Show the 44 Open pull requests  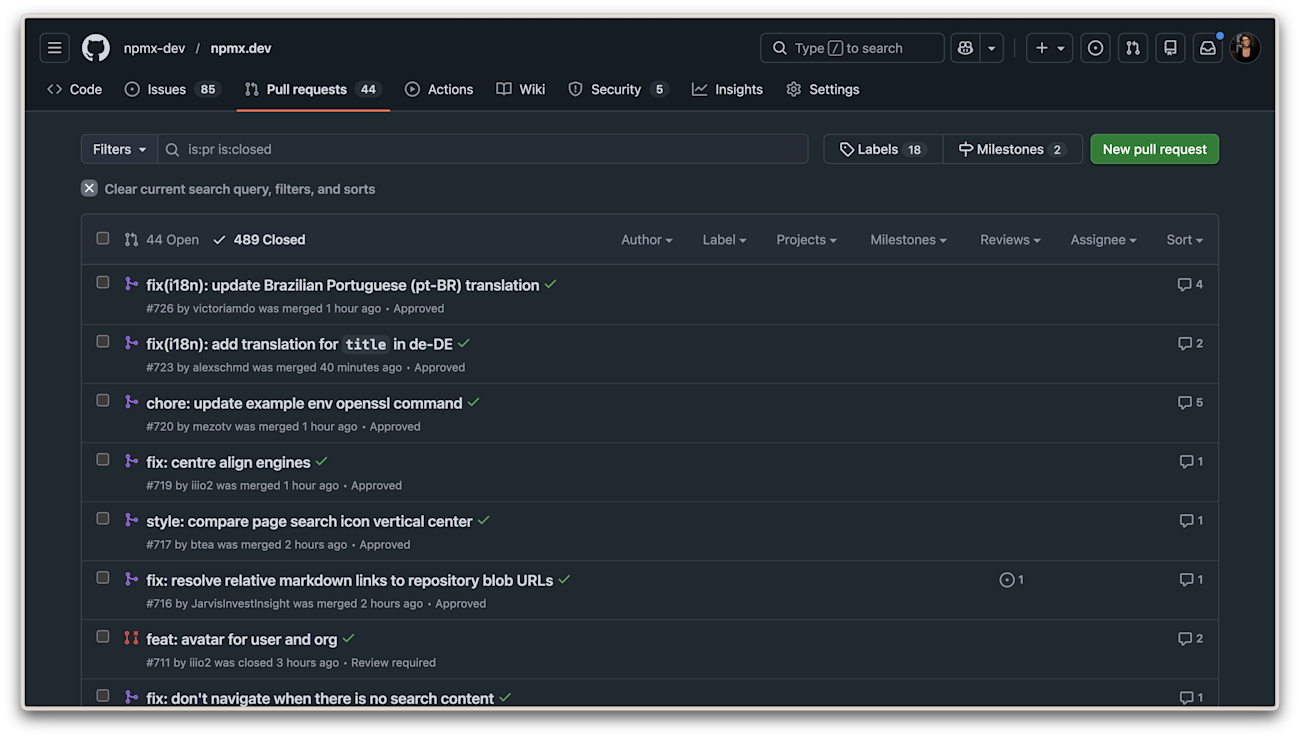tap(161, 240)
